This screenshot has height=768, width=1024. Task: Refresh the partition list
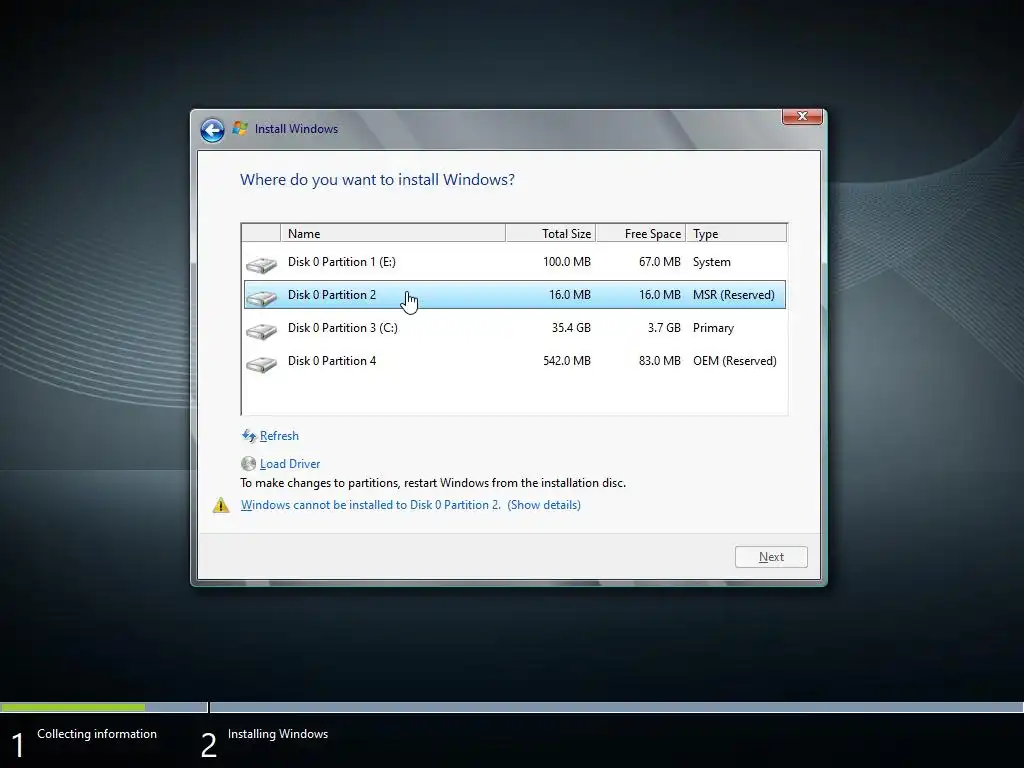[x=279, y=436]
